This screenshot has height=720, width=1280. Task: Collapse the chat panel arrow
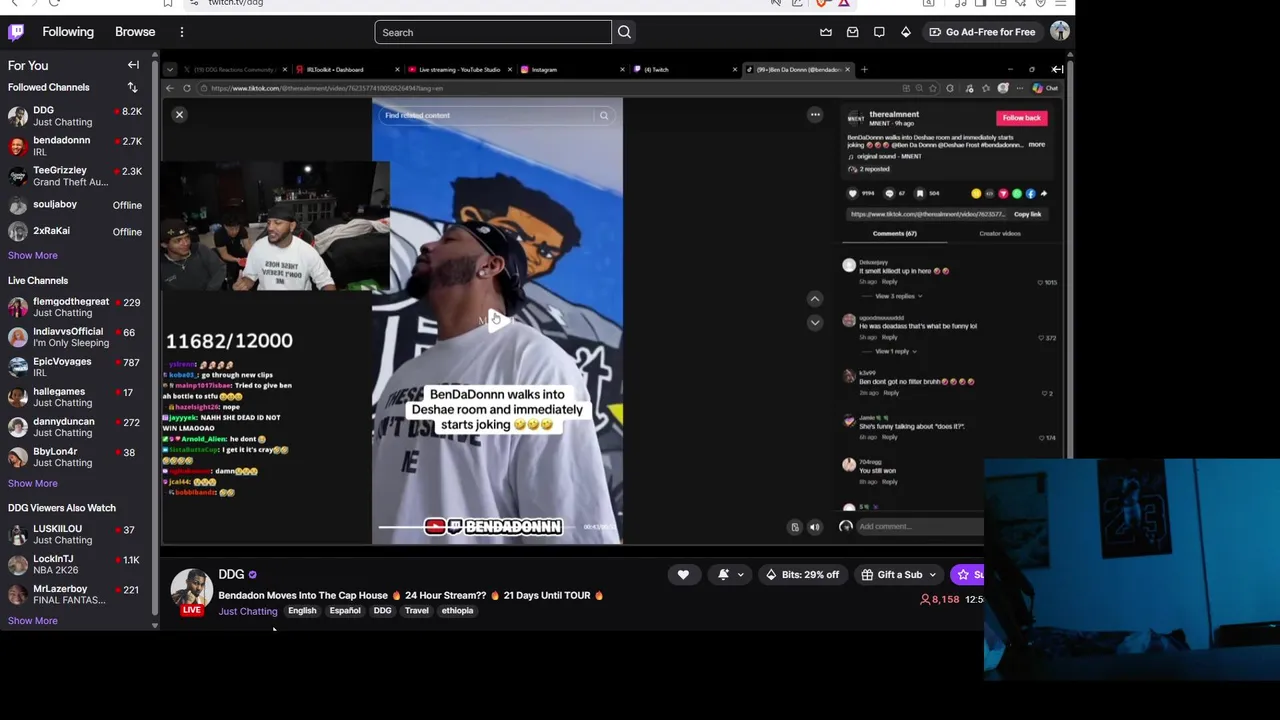click(x=1057, y=69)
